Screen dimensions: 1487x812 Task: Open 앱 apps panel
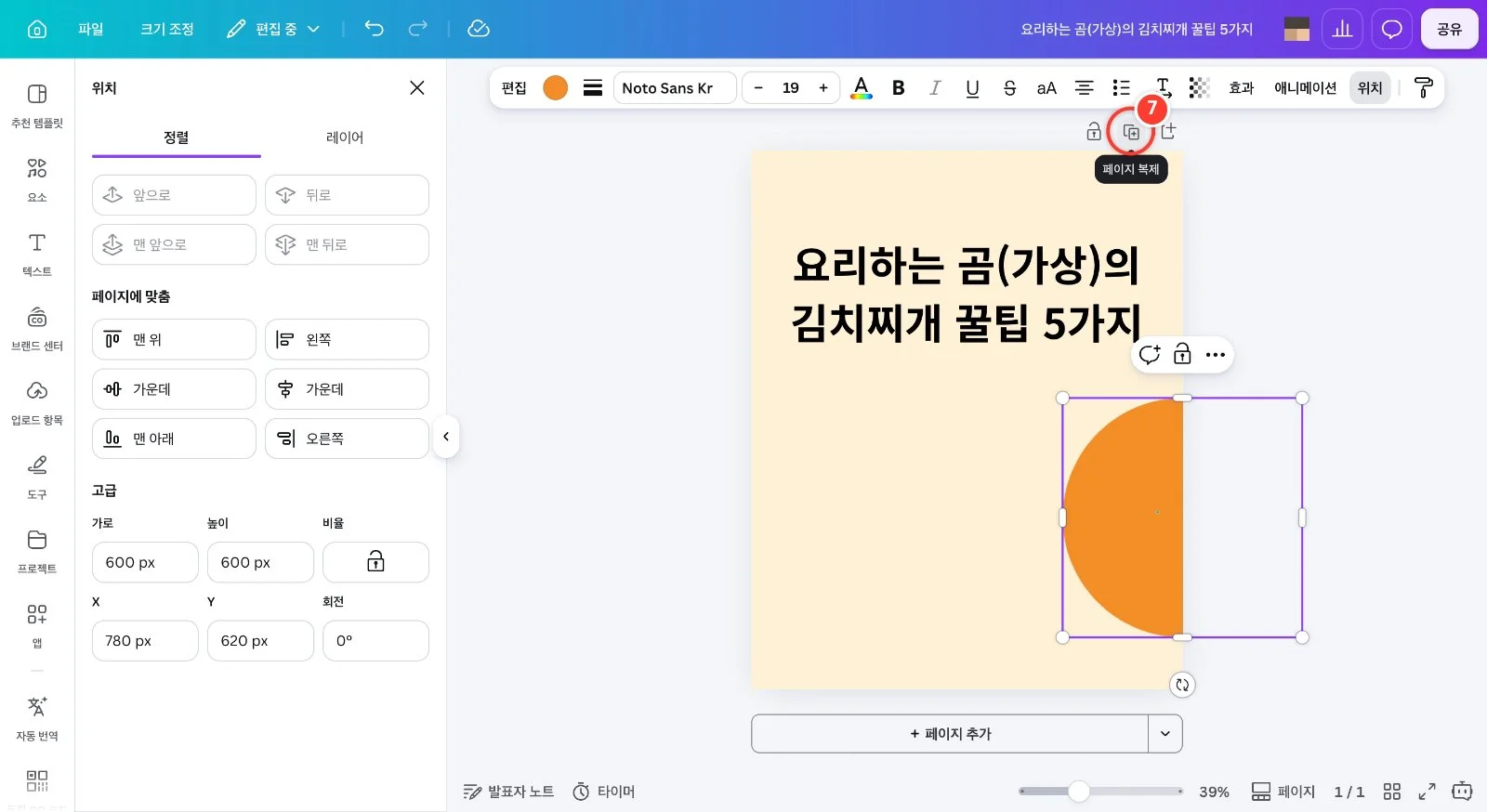37,625
